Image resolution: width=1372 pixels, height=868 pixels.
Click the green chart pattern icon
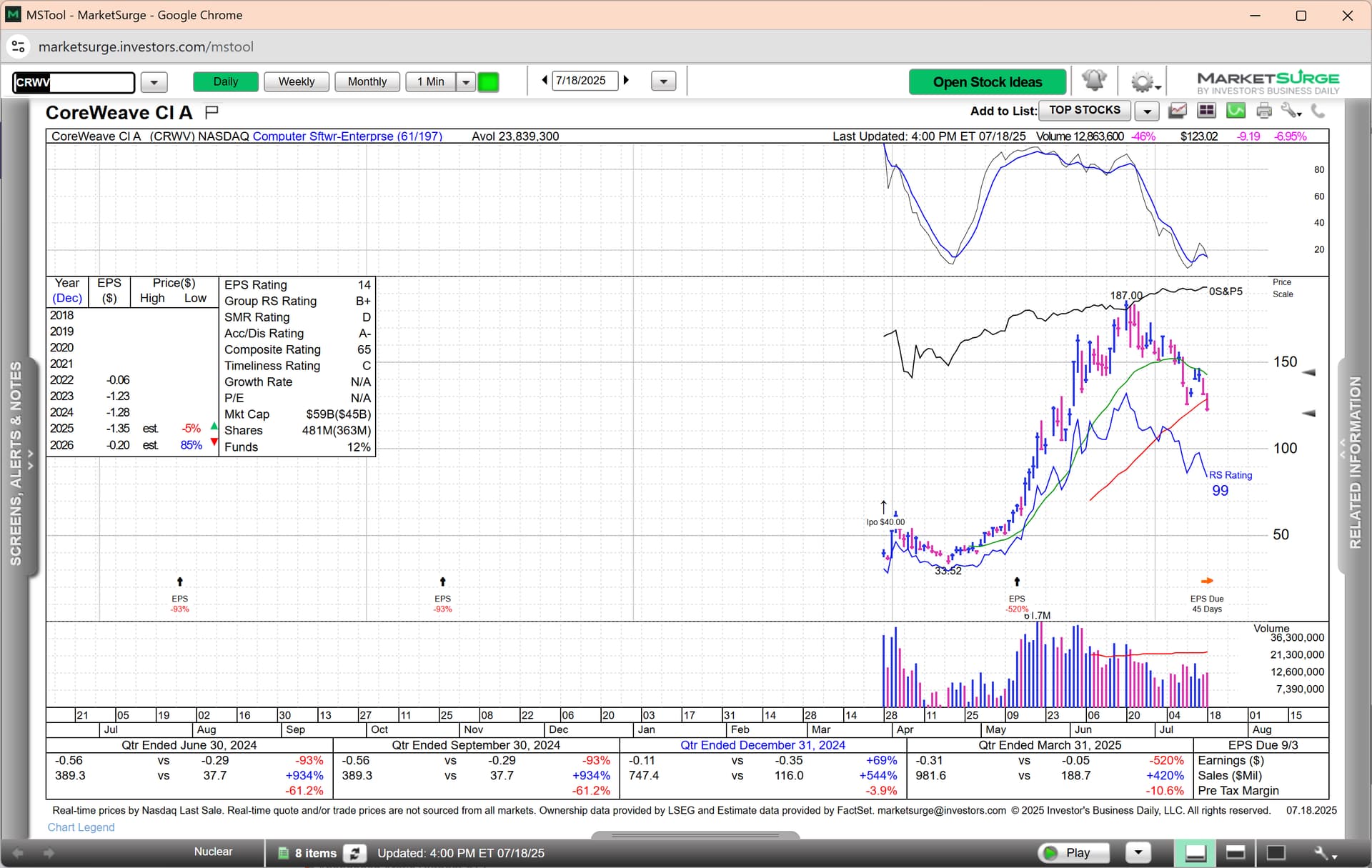coord(1236,111)
